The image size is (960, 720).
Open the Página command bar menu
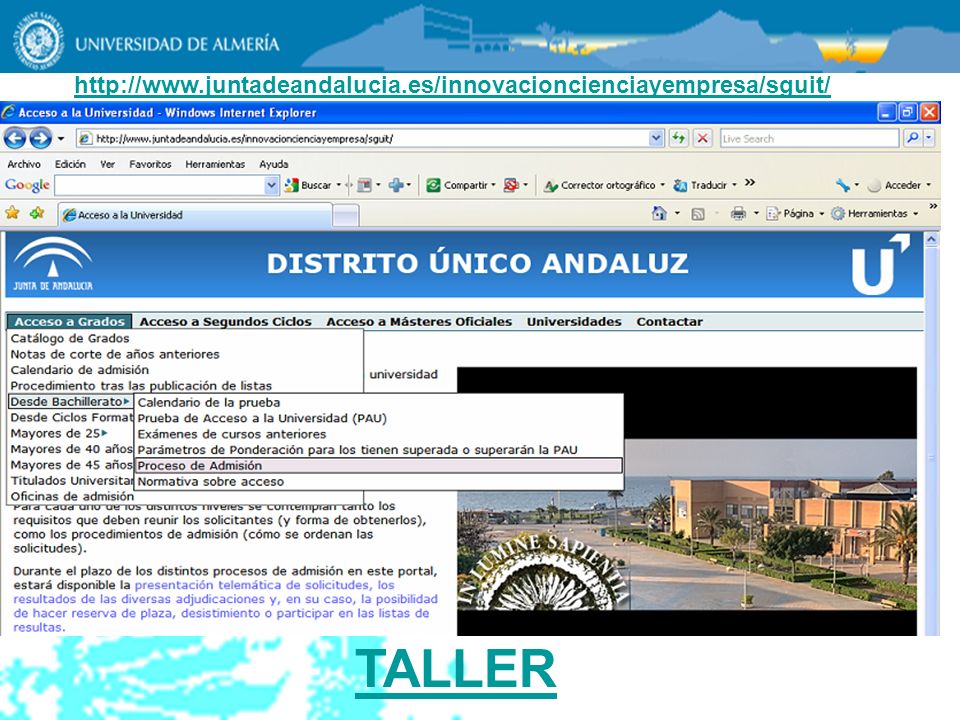coord(795,213)
